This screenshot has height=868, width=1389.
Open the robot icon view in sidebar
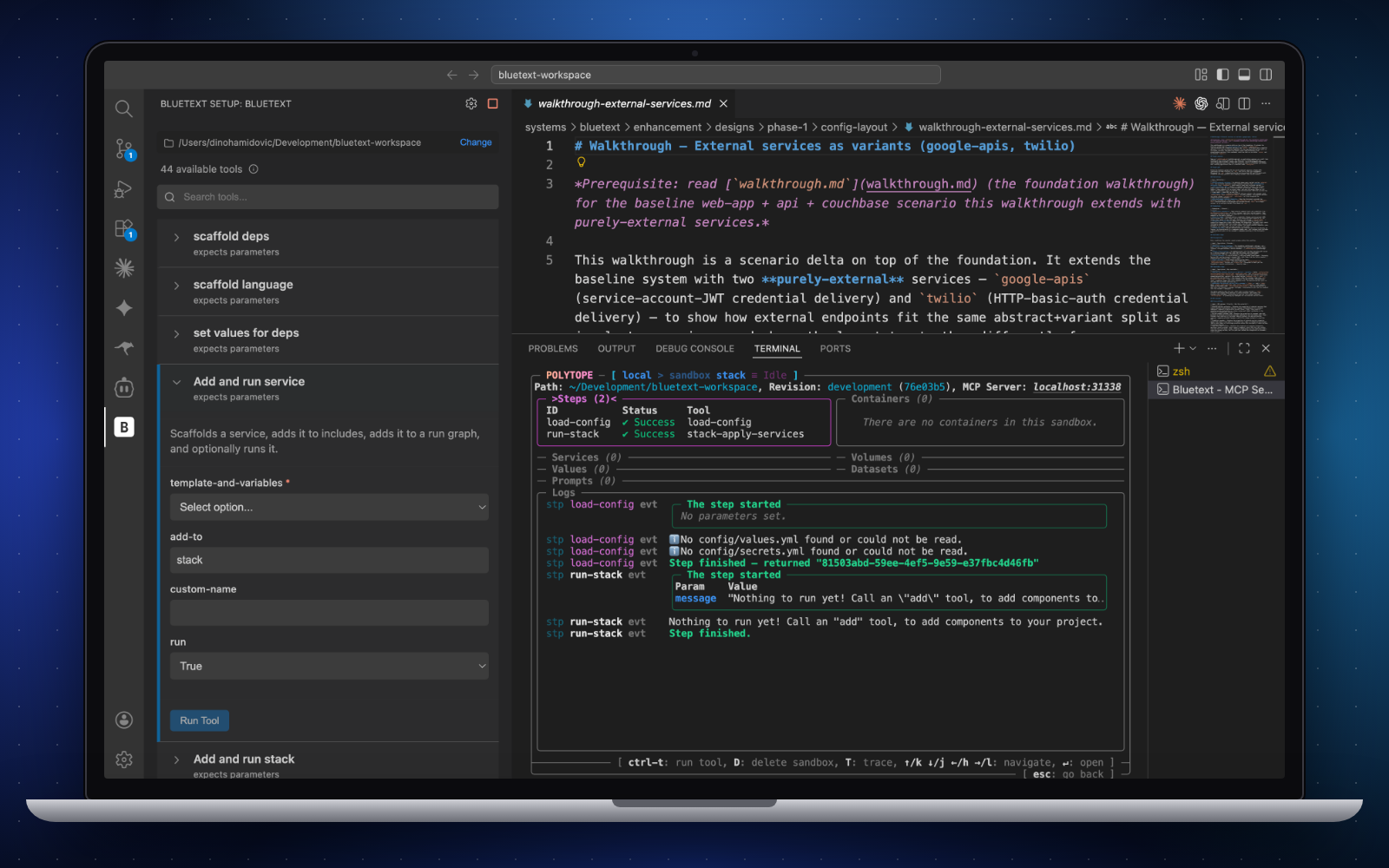point(124,387)
